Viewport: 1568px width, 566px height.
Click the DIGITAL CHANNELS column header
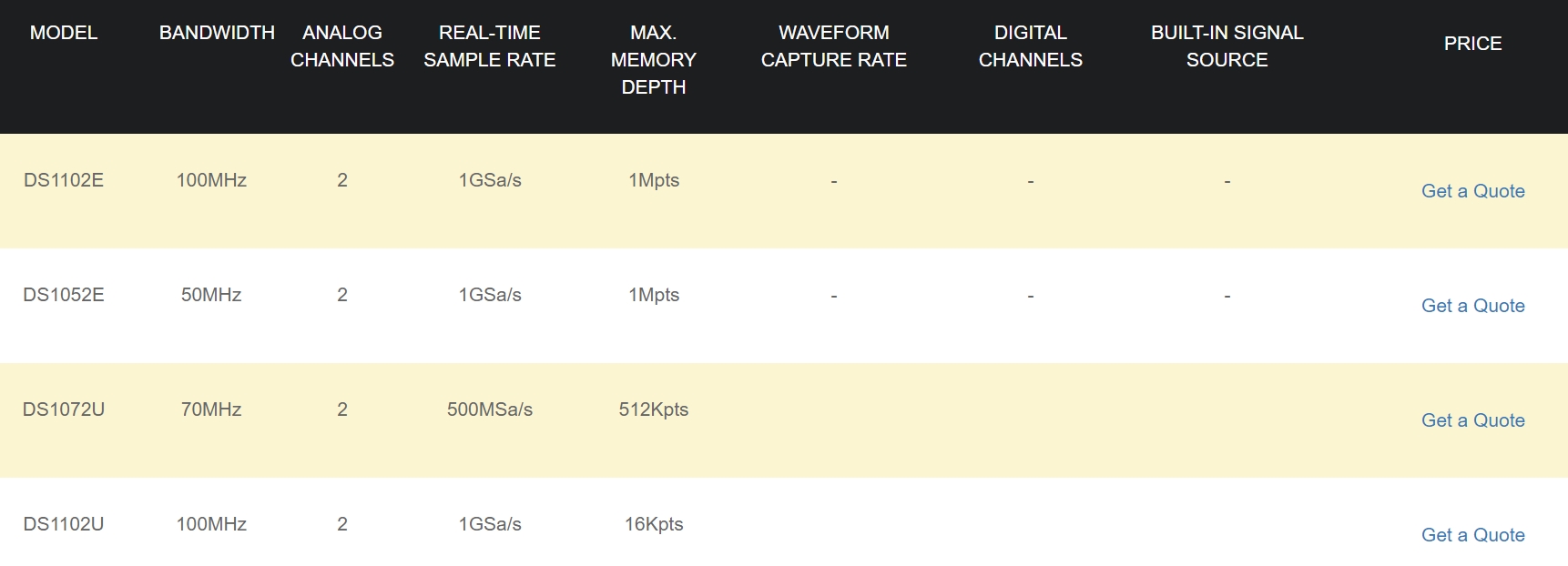click(x=1031, y=46)
